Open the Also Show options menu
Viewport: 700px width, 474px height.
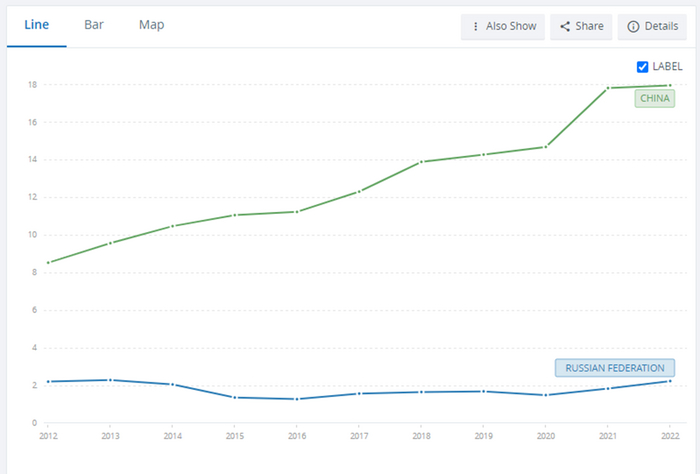click(503, 27)
